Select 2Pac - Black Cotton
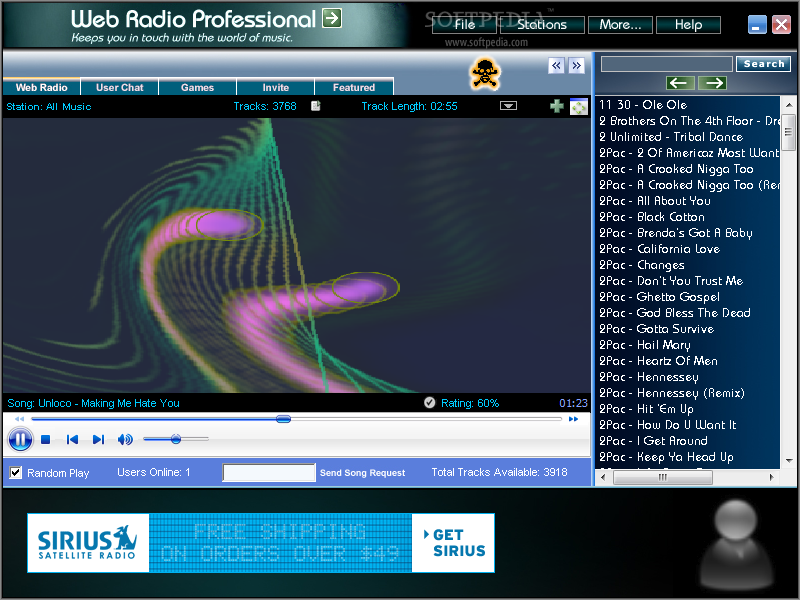Image resolution: width=800 pixels, height=600 pixels. 652,217
